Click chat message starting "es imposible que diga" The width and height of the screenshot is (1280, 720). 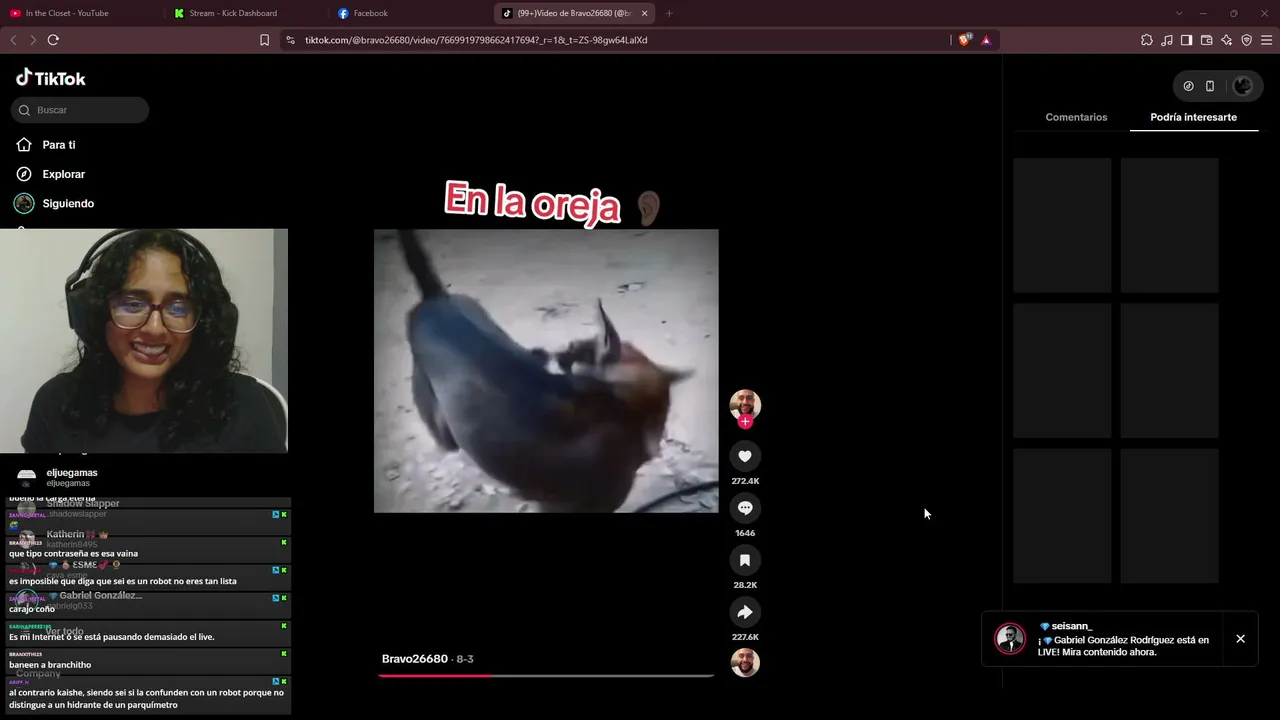coord(123,581)
